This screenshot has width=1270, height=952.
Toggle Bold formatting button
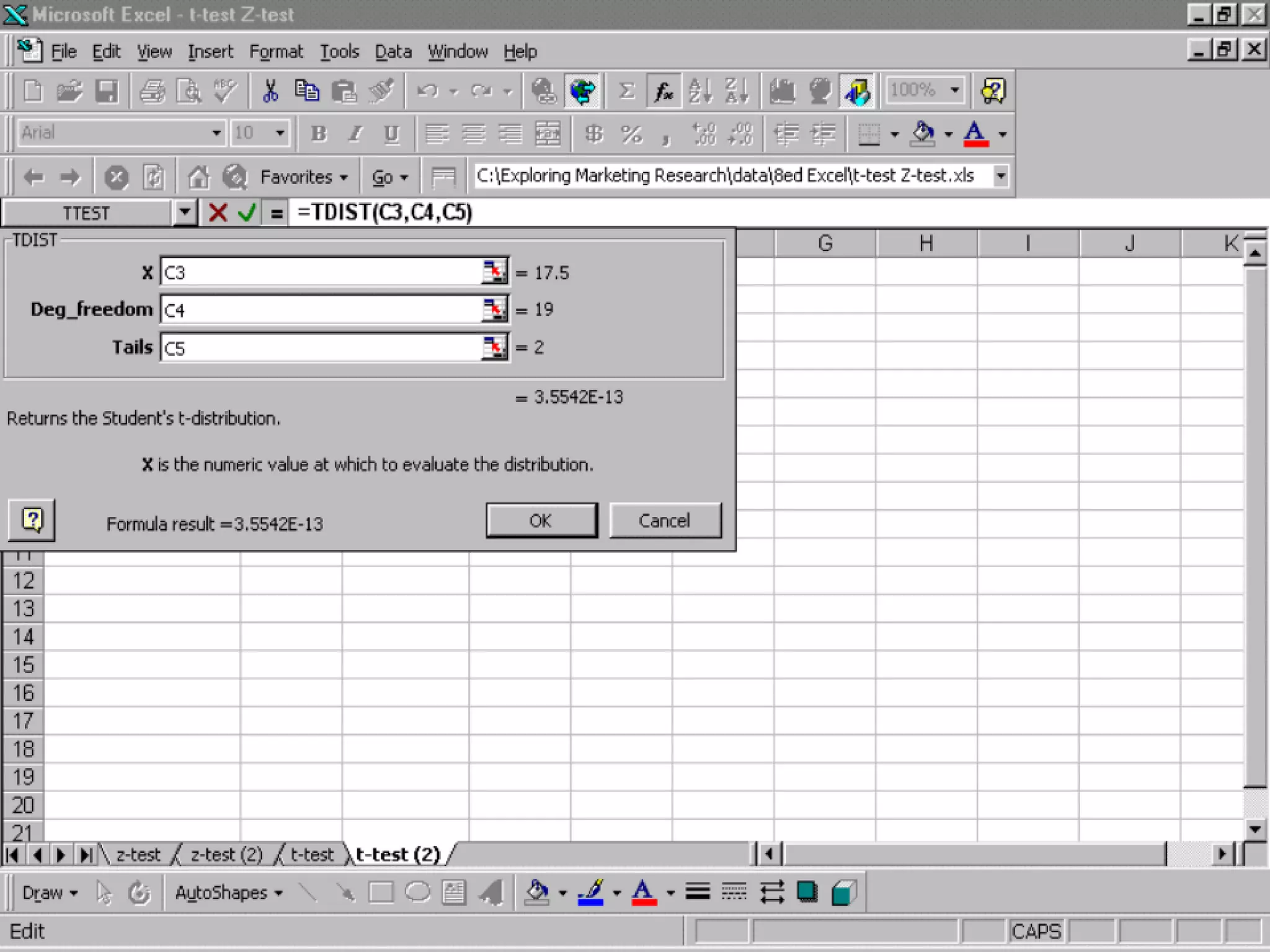click(x=319, y=133)
